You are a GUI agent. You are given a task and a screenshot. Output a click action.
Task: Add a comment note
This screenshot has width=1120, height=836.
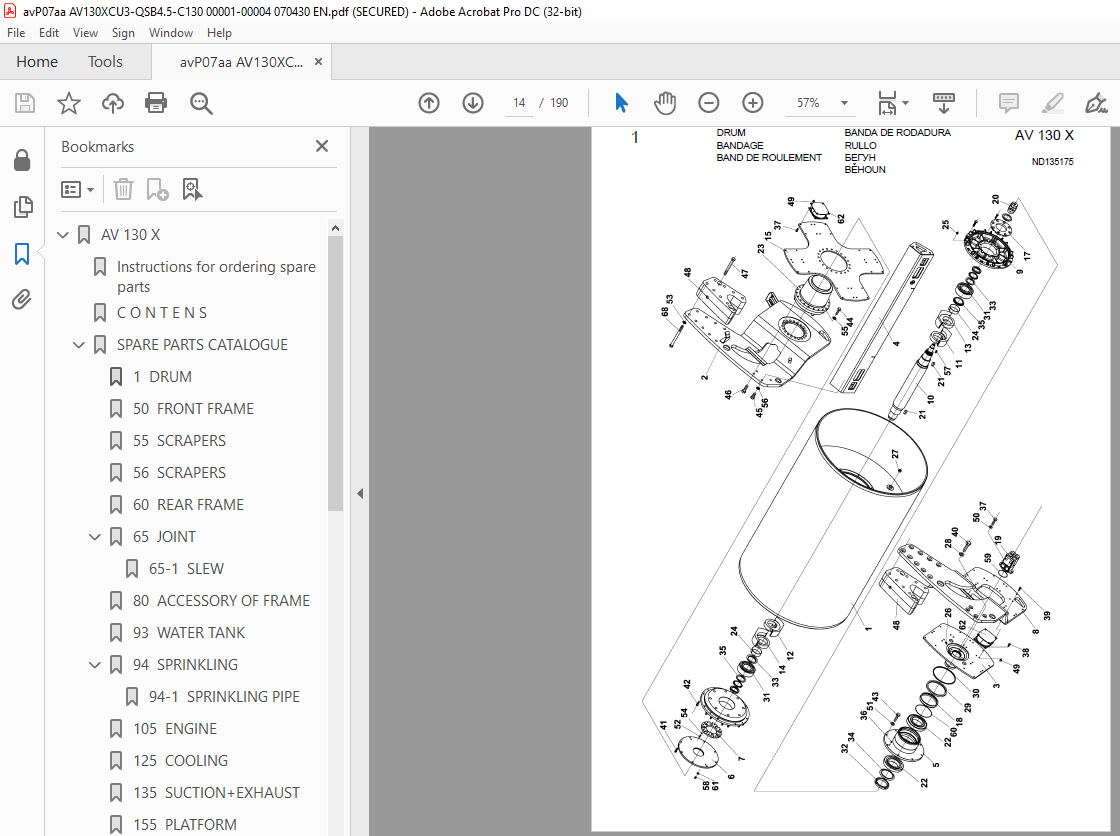tap(1009, 103)
